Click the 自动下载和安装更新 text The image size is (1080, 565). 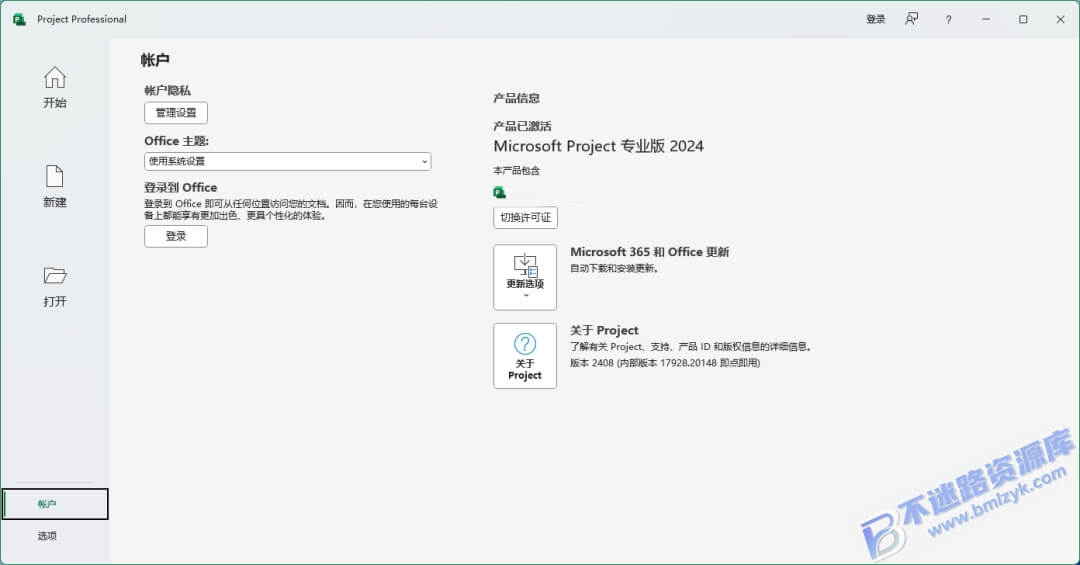coord(614,268)
